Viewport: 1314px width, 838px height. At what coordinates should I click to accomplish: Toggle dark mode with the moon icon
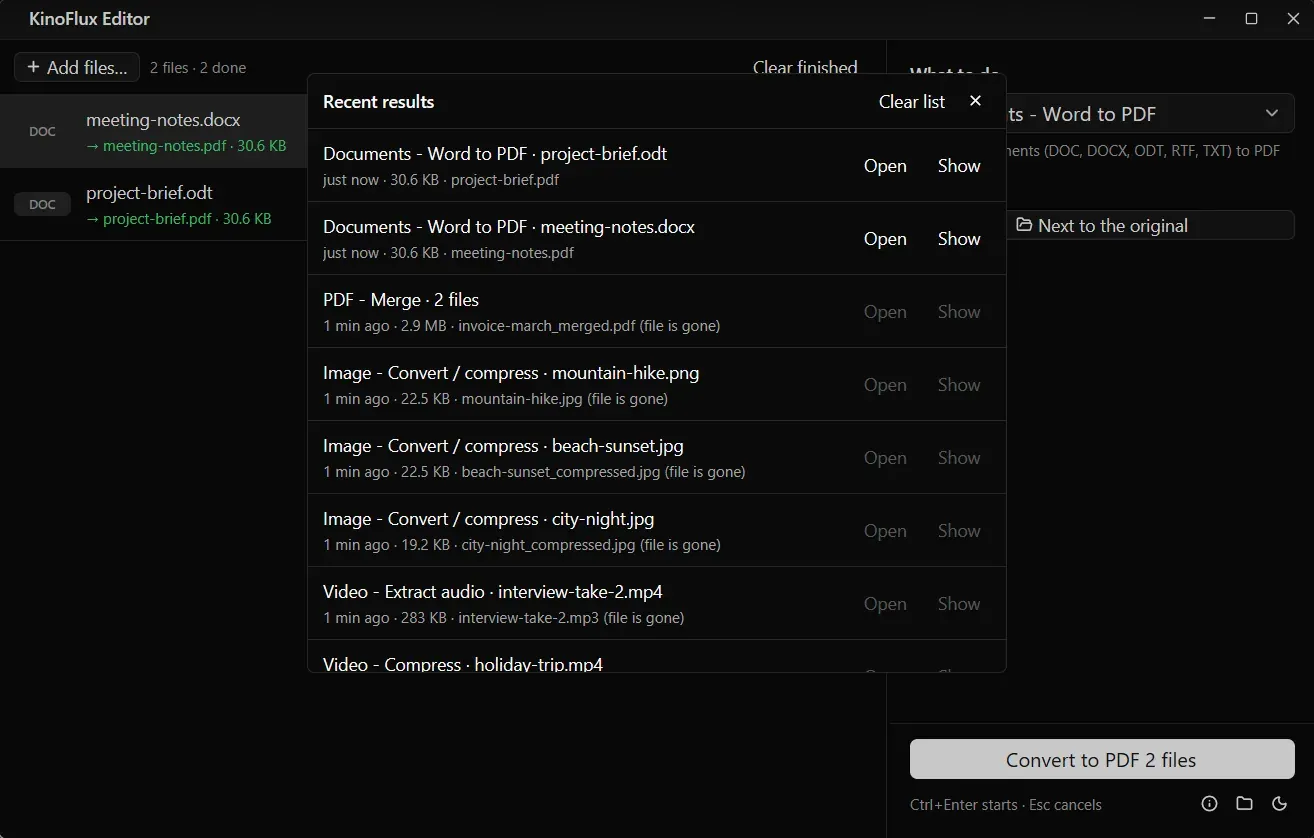pos(1279,804)
